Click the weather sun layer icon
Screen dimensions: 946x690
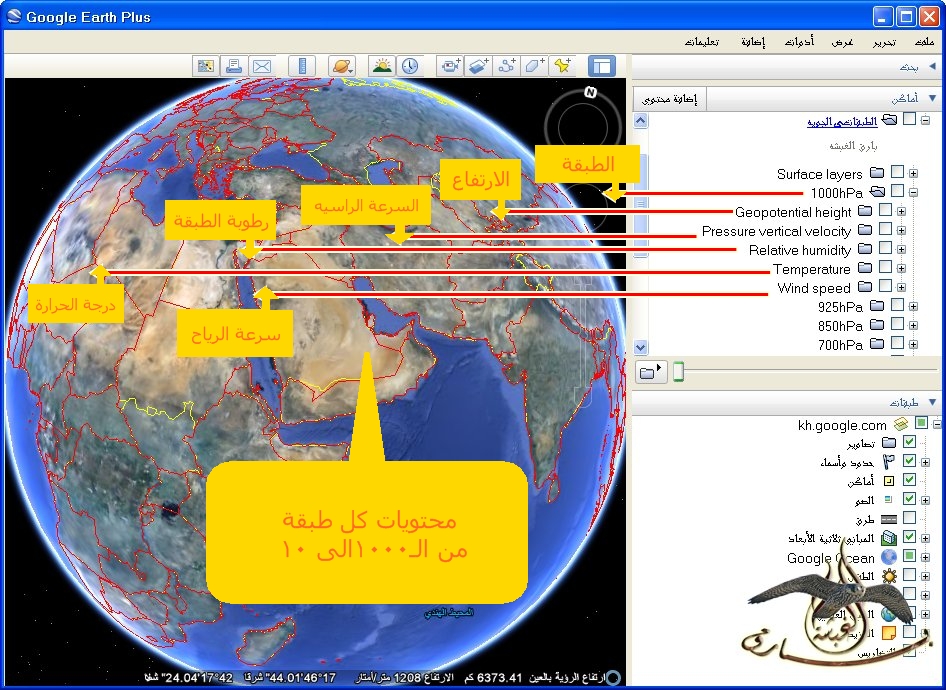[x=889, y=575]
